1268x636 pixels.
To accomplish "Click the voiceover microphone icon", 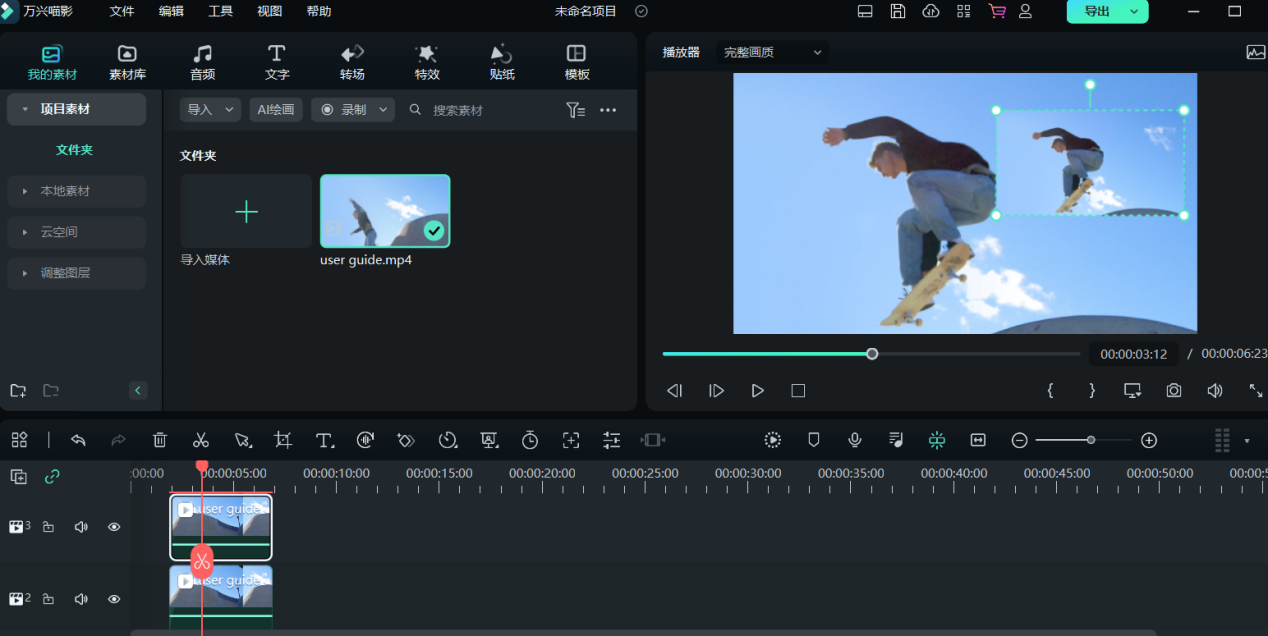I will click(x=855, y=440).
